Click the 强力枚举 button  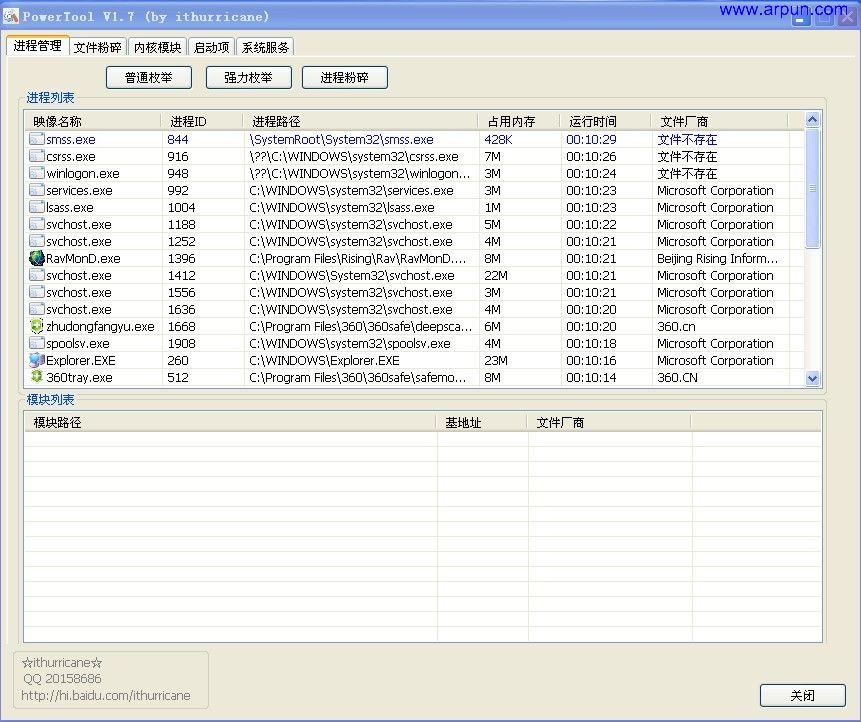click(247, 77)
